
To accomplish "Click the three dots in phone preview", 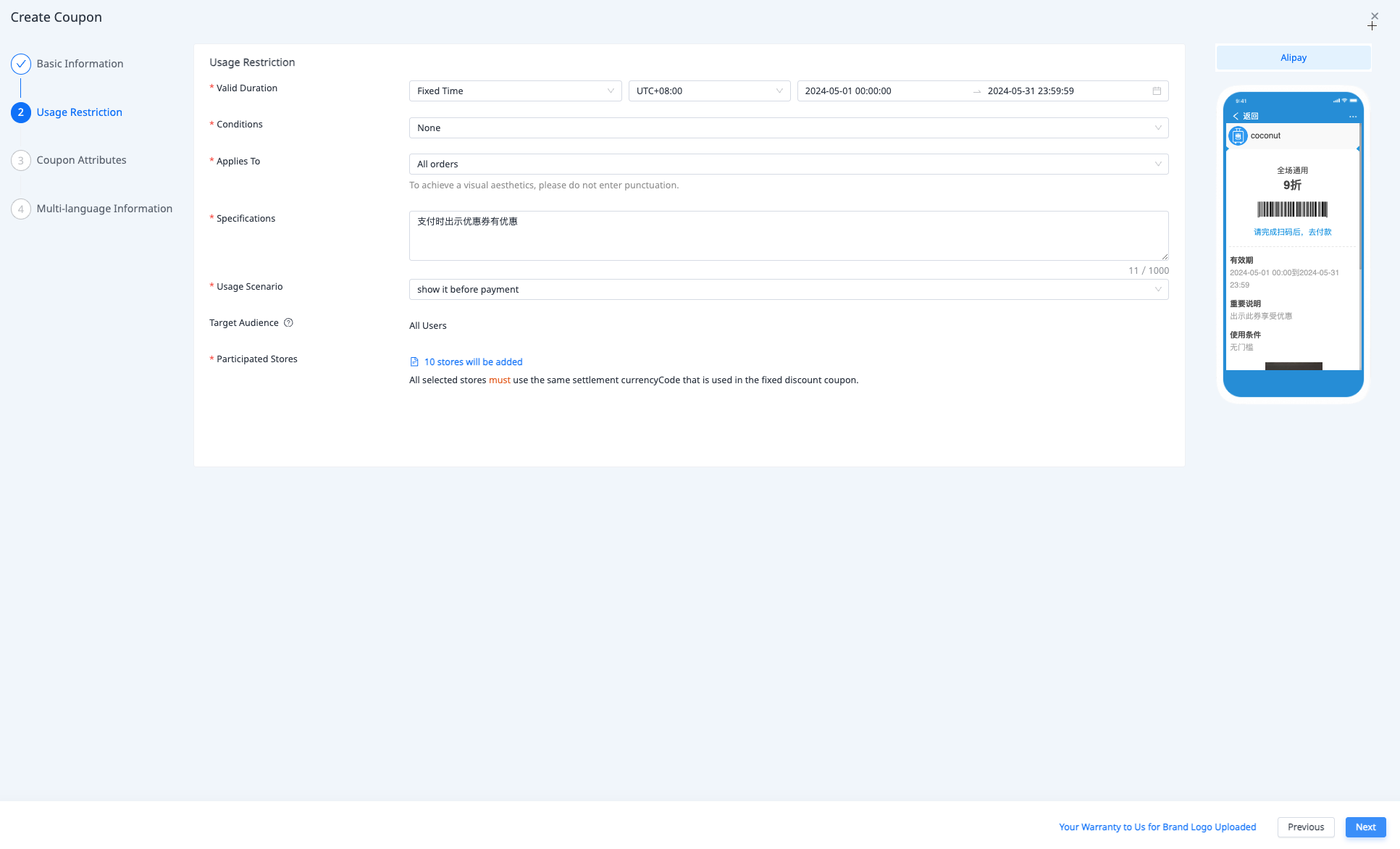I will coord(1352,117).
